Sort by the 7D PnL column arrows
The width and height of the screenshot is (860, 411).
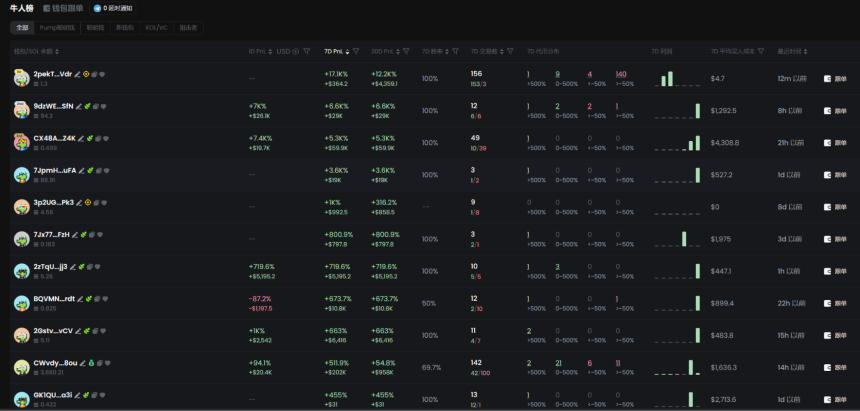[347, 52]
